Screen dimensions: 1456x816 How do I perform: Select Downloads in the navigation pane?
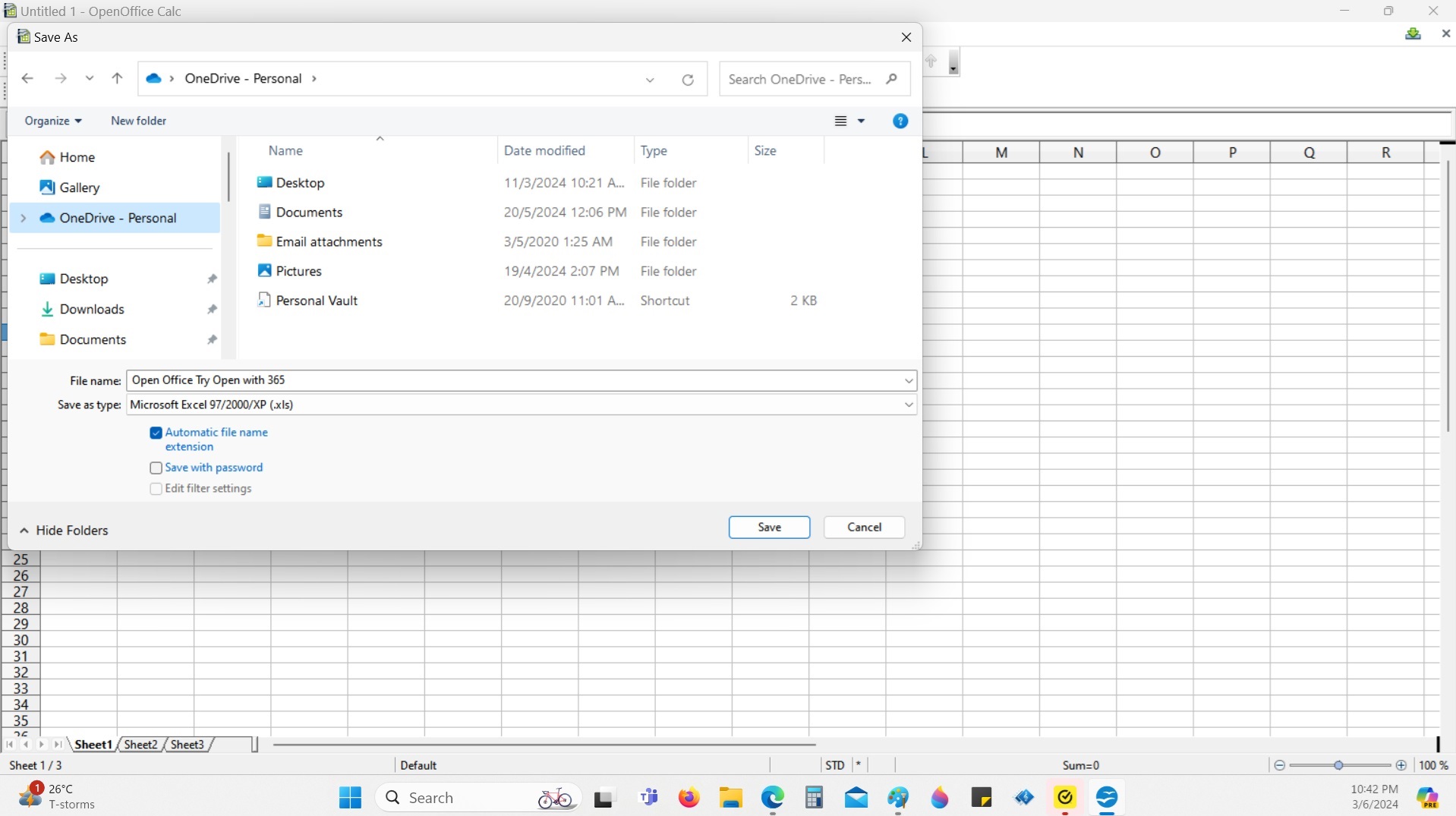pyautogui.click(x=92, y=309)
